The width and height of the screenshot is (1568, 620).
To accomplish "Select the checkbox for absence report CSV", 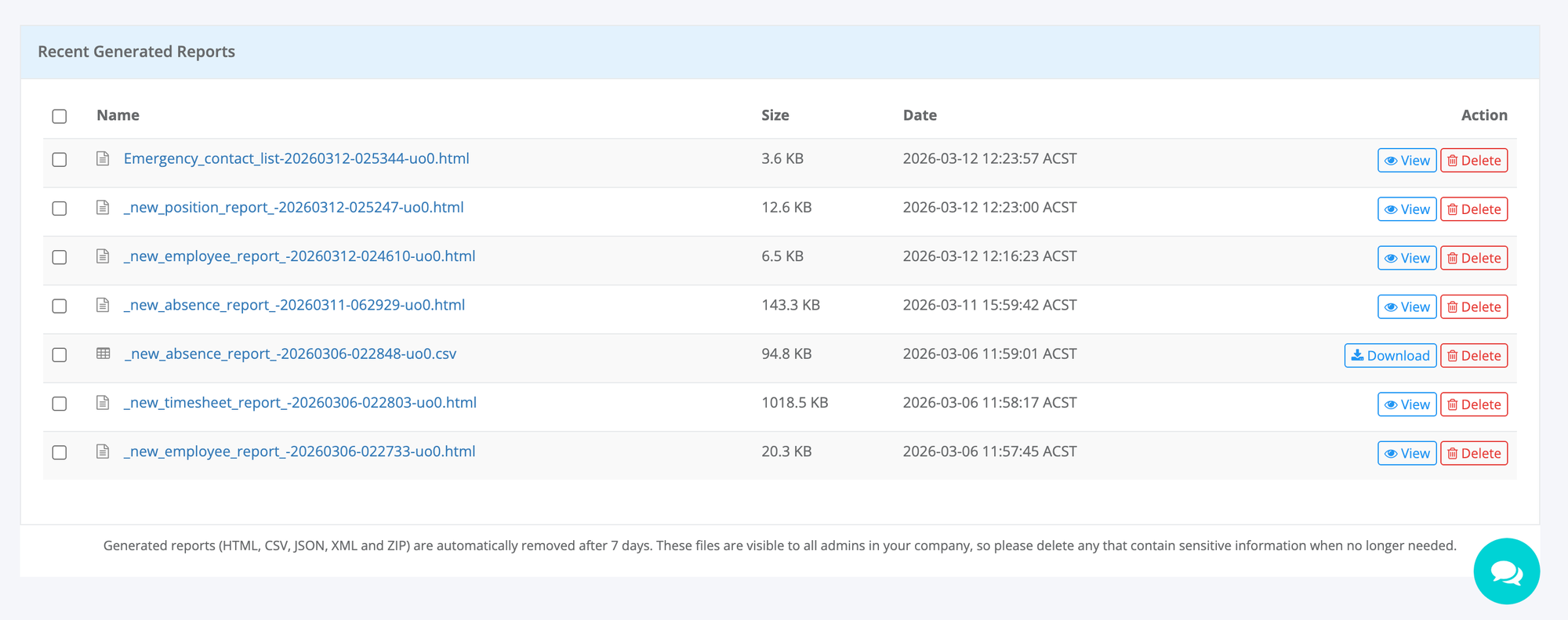I will (60, 355).
